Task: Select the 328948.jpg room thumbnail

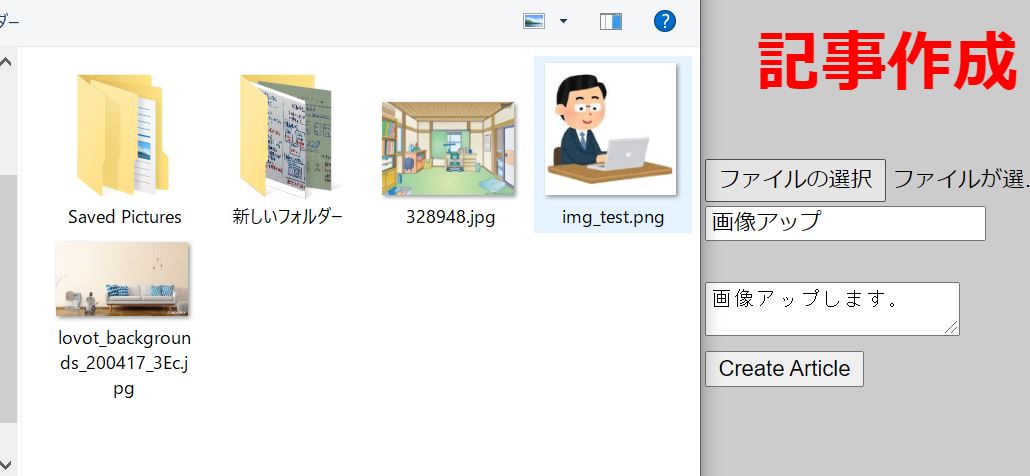Action: pyautogui.click(x=449, y=148)
